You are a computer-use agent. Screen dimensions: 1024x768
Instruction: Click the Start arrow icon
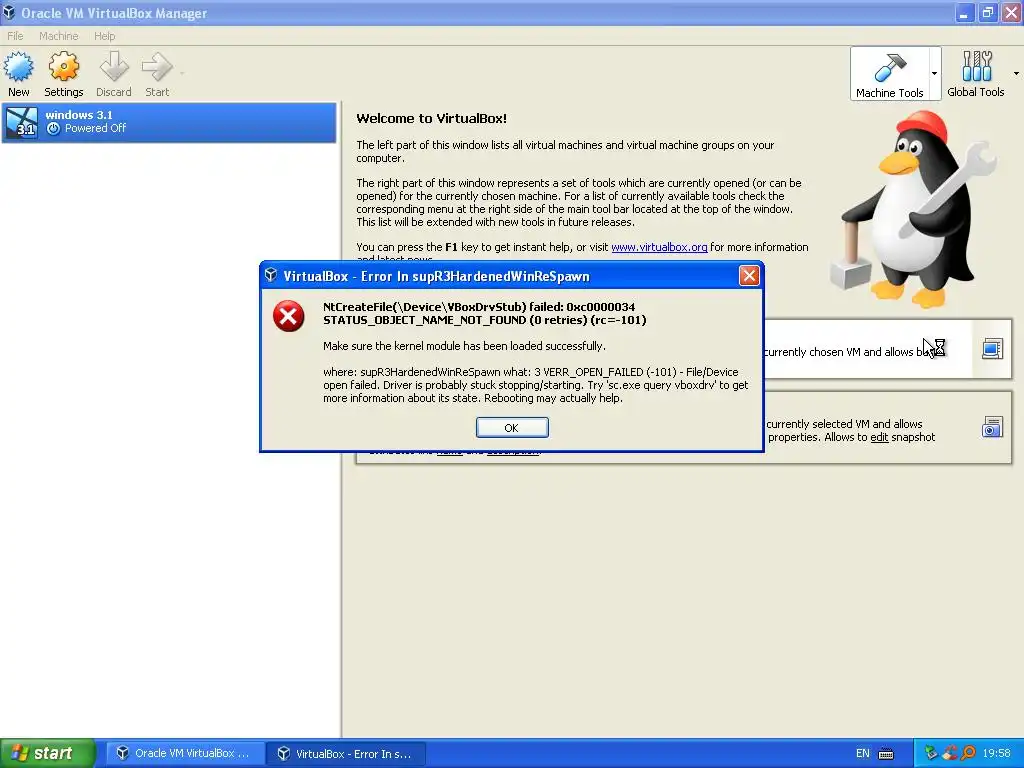157,67
